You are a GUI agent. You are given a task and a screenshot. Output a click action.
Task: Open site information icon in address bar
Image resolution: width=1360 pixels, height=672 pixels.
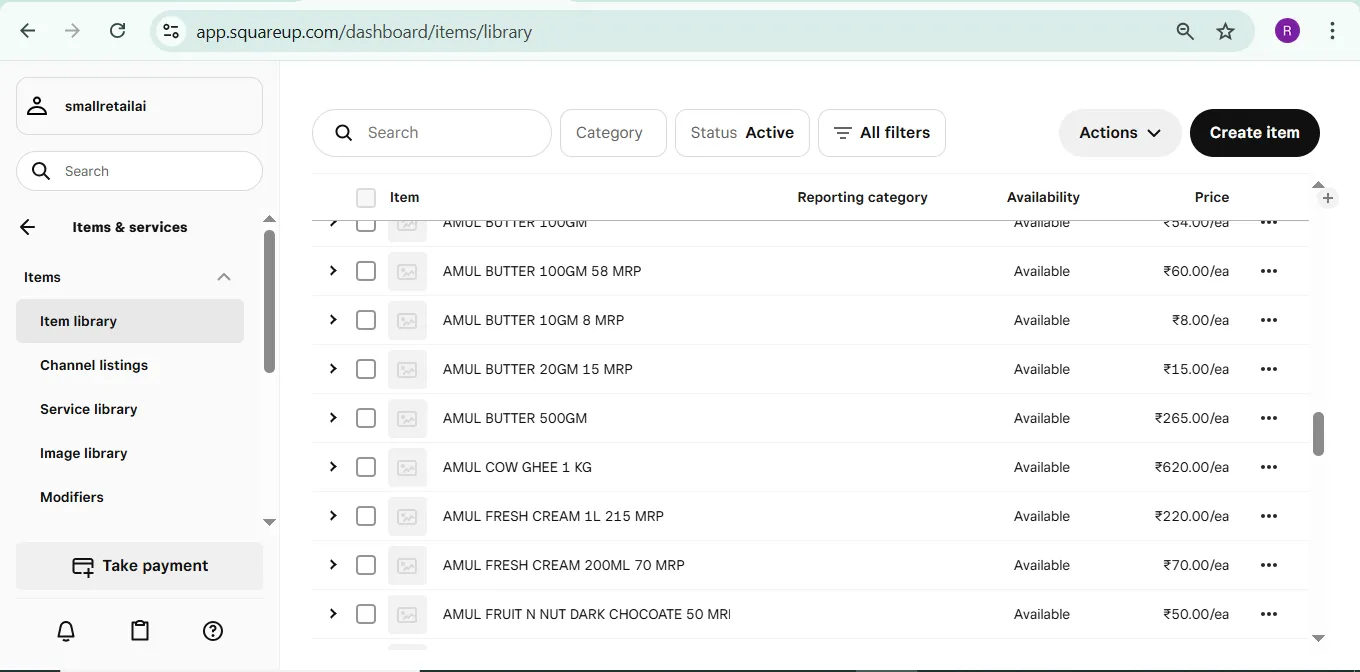(171, 31)
